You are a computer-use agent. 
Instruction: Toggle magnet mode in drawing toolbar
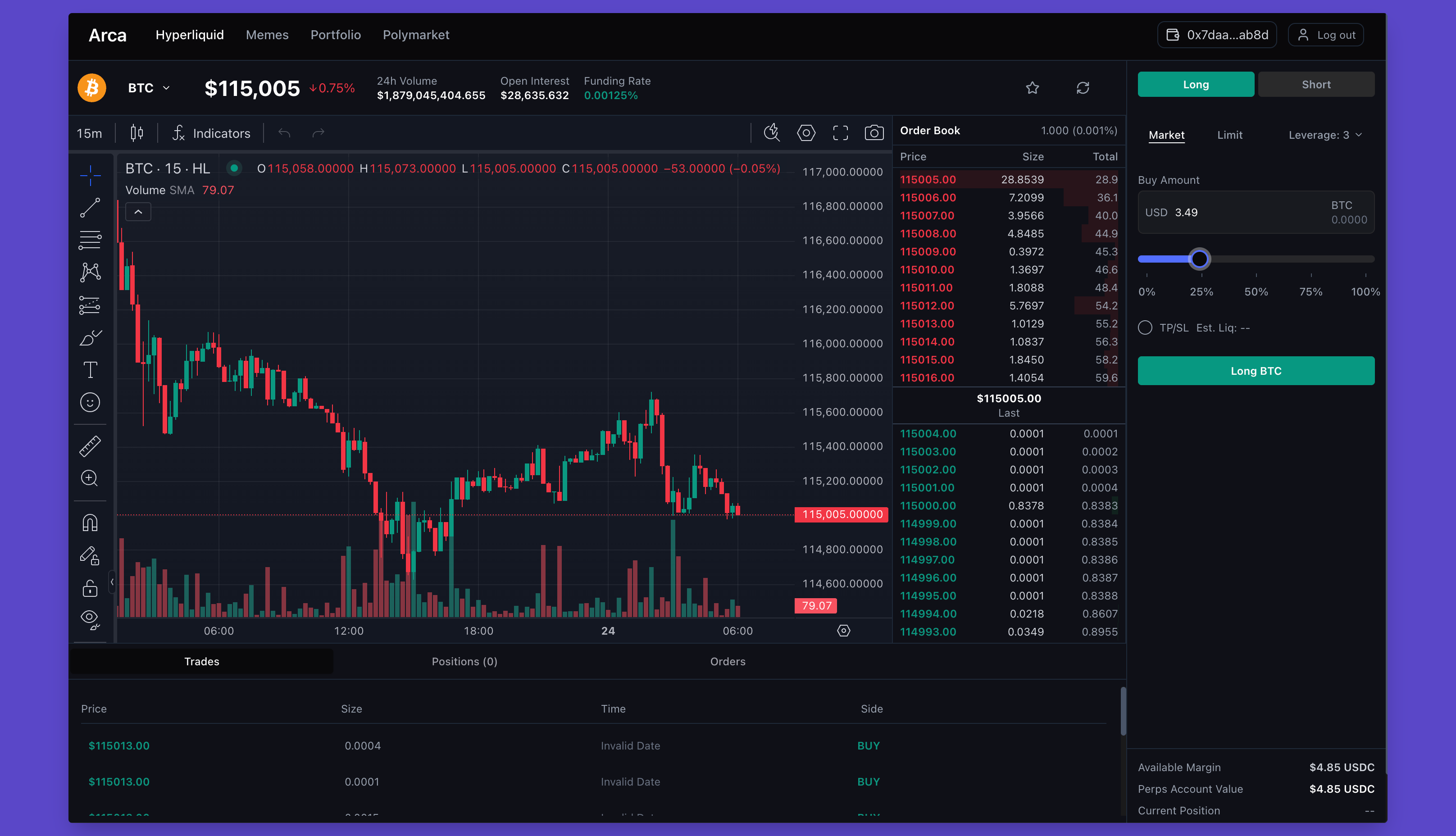coord(90,522)
